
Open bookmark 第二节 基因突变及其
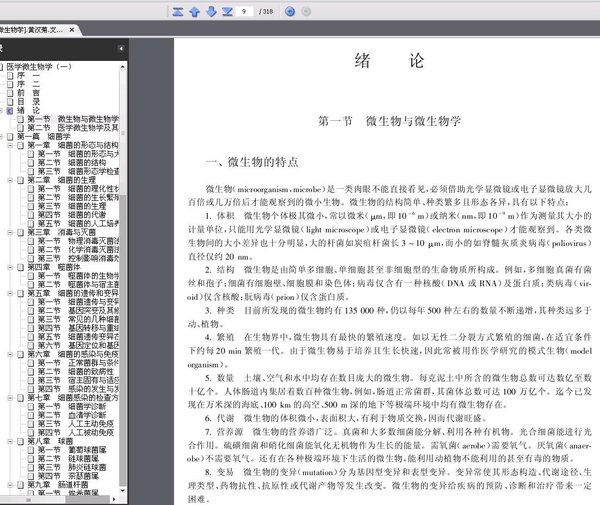[78, 311]
